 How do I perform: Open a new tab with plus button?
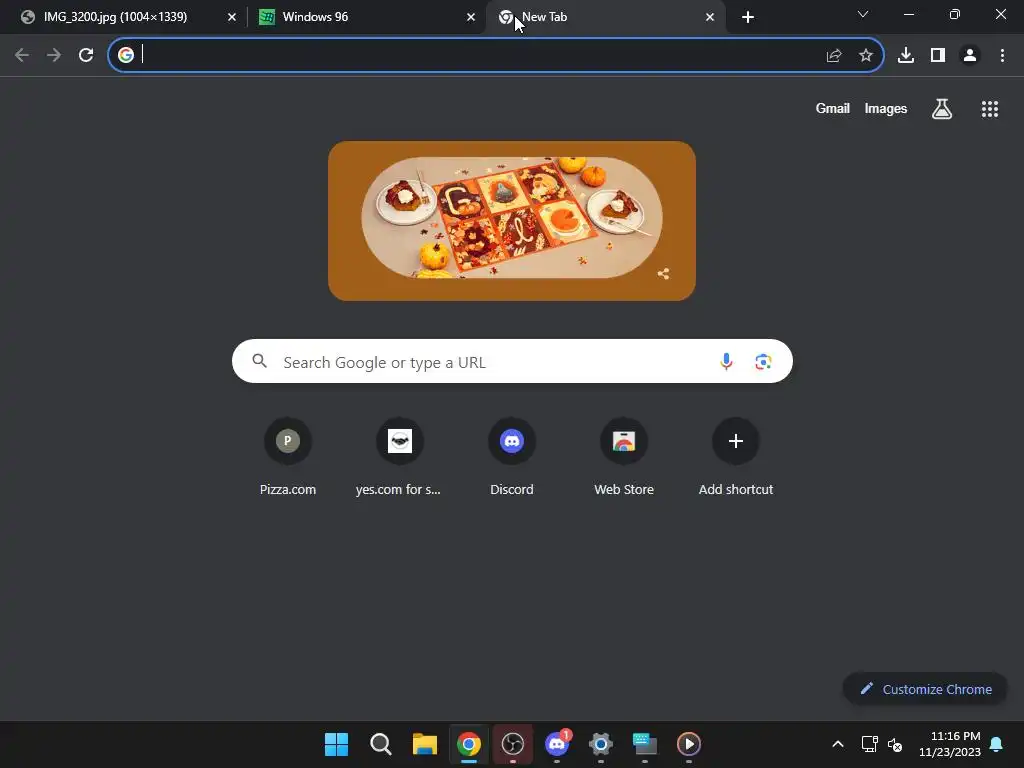click(x=748, y=17)
